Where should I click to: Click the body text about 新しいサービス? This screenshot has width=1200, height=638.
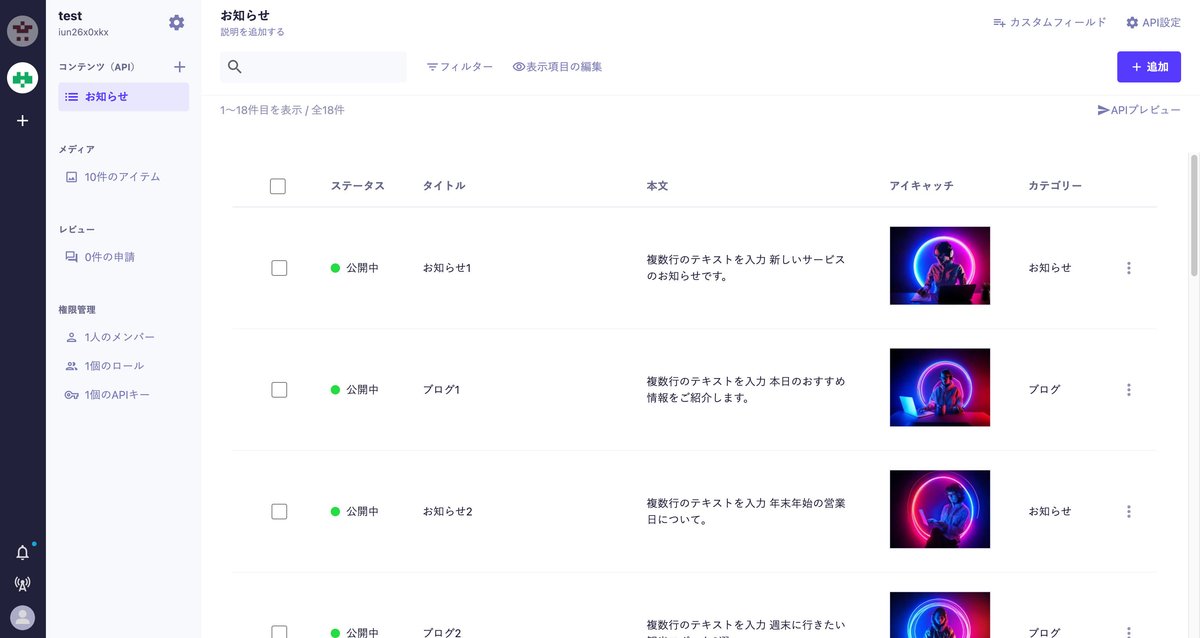[x=746, y=268]
